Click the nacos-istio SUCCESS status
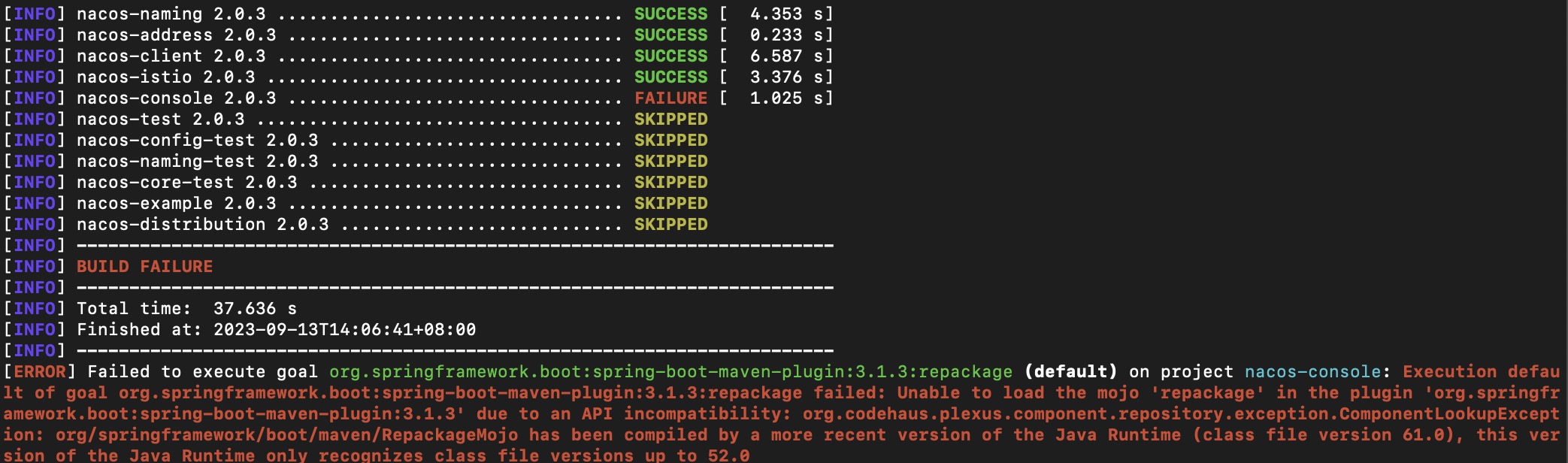1568x463 pixels. tap(670, 77)
